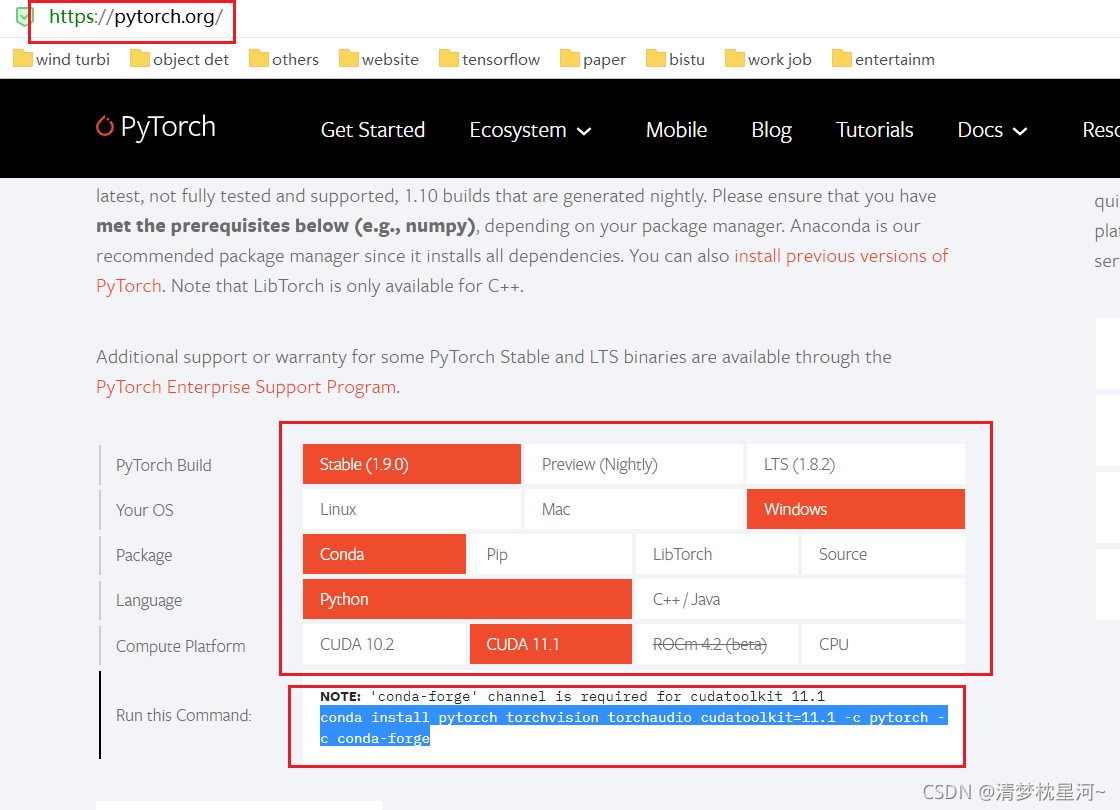Screen dimensions: 1120x810
Task: Click the conda-forge channel NOTE text
Action: coord(572,696)
